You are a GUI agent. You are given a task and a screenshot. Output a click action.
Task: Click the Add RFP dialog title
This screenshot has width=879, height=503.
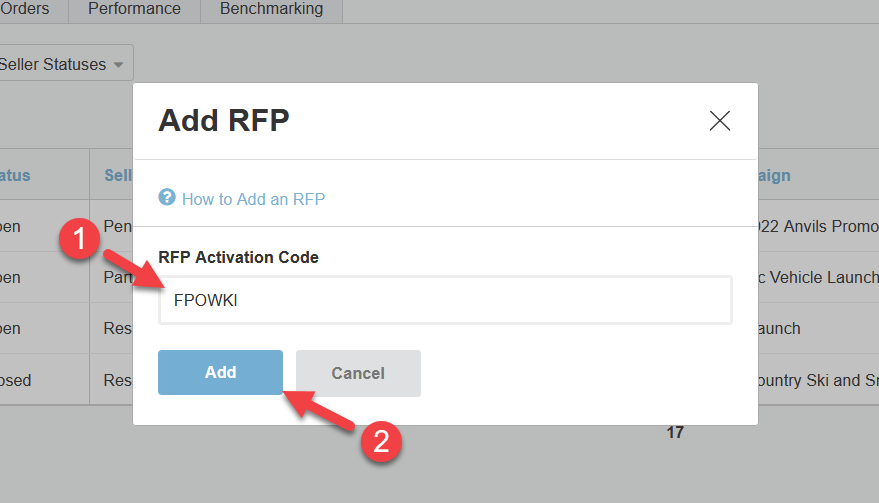click(224, 121)
